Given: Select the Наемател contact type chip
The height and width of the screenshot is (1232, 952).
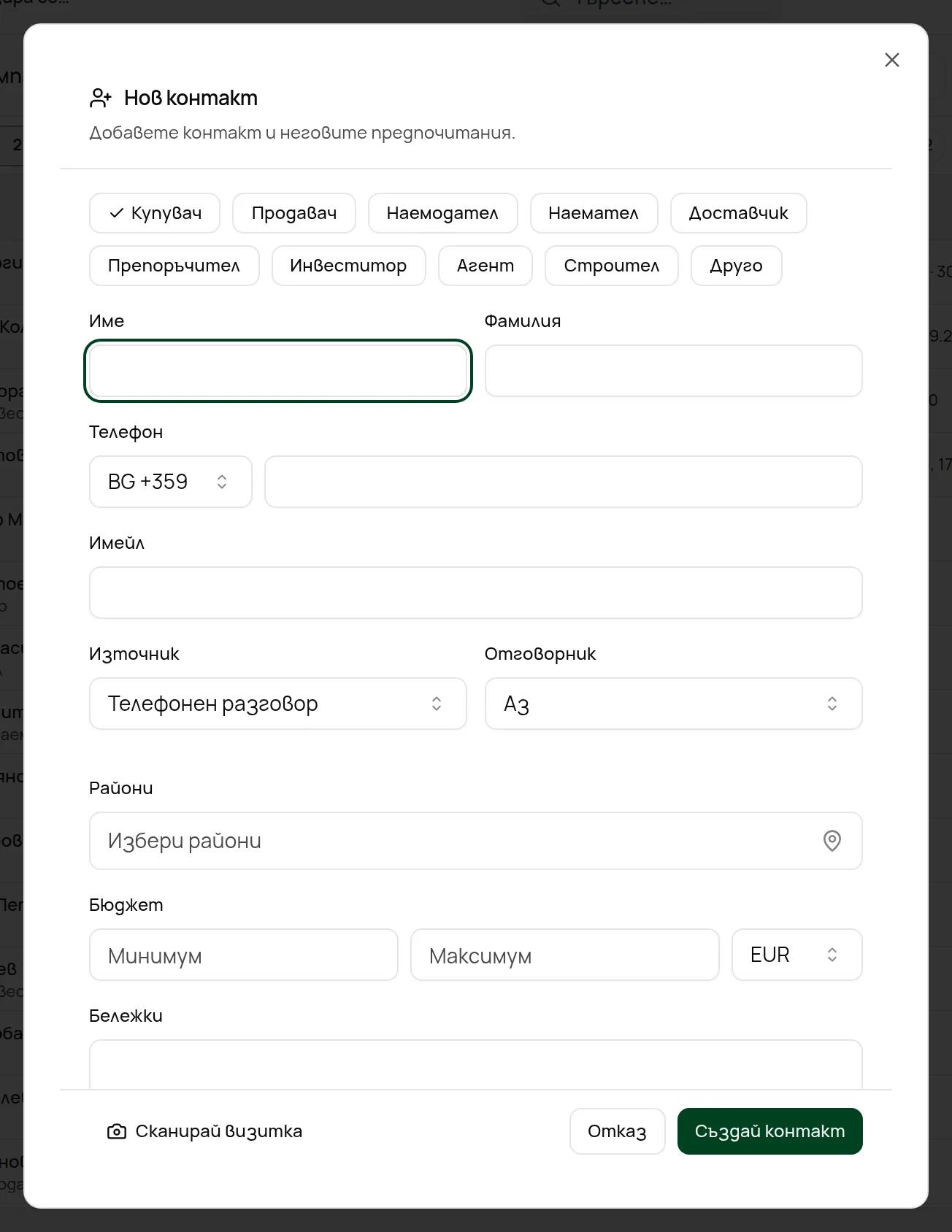Looking at the screenshot, I should point(594,213).
